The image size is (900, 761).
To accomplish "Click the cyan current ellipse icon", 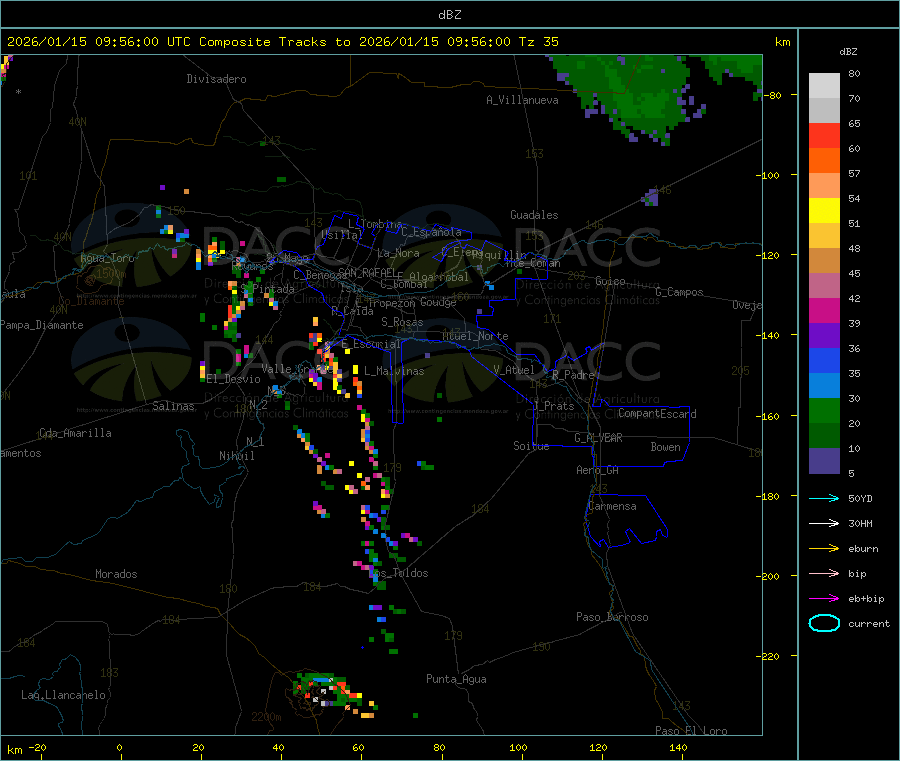I will point(824,623).
